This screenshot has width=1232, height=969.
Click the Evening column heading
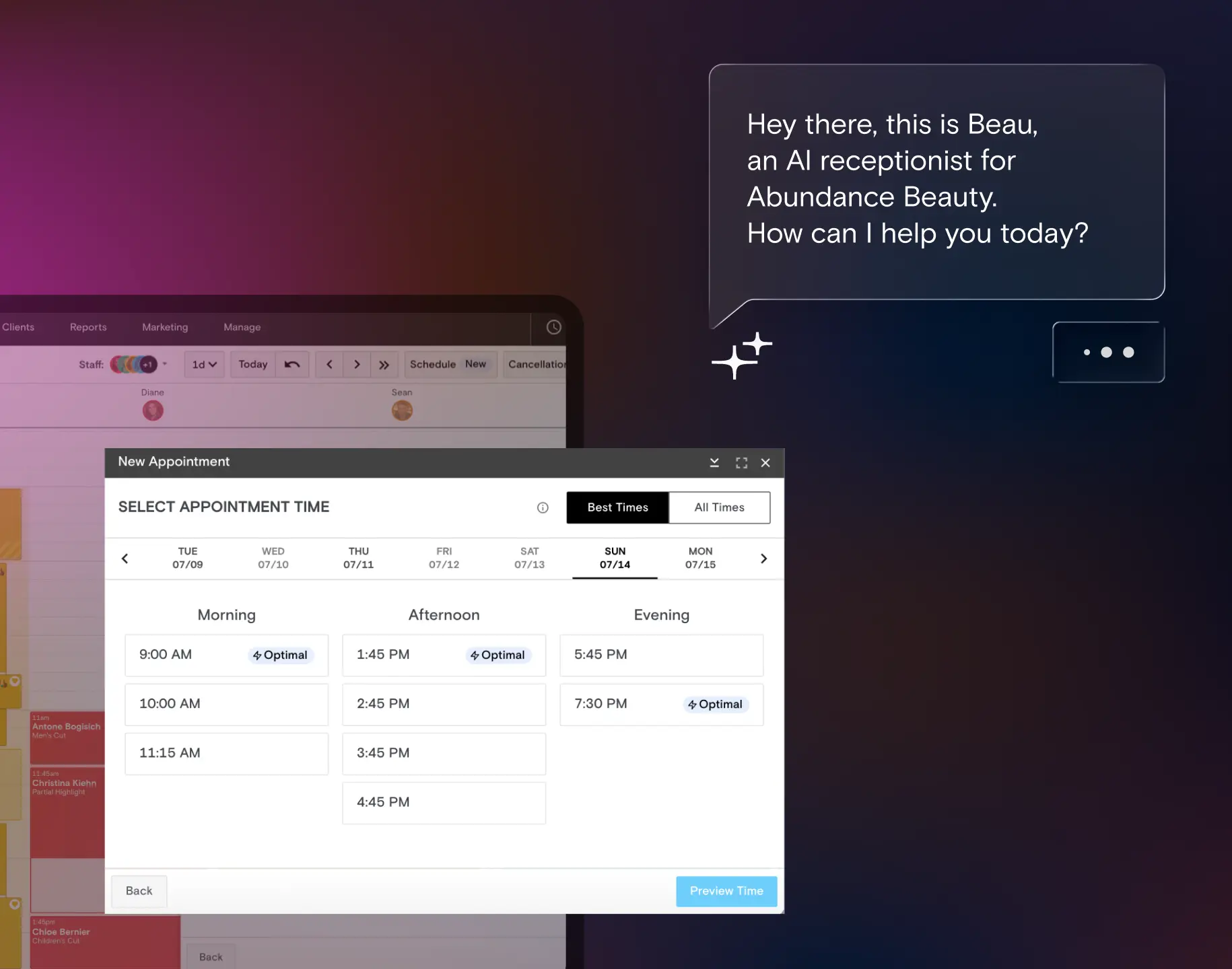[x=662, y=615]
